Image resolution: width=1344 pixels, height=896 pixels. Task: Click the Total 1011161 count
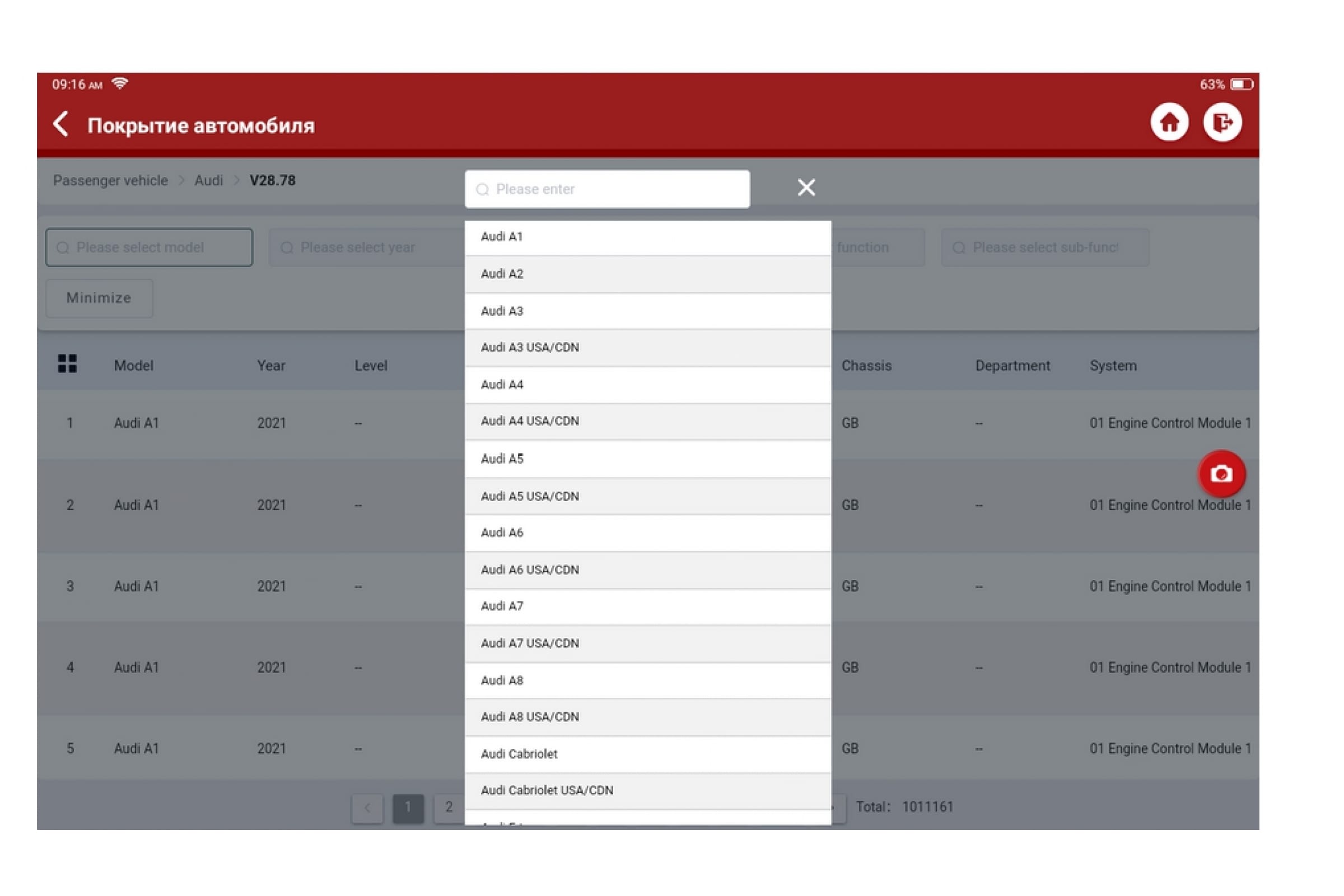pyautogui.click(x=904, y=808)
